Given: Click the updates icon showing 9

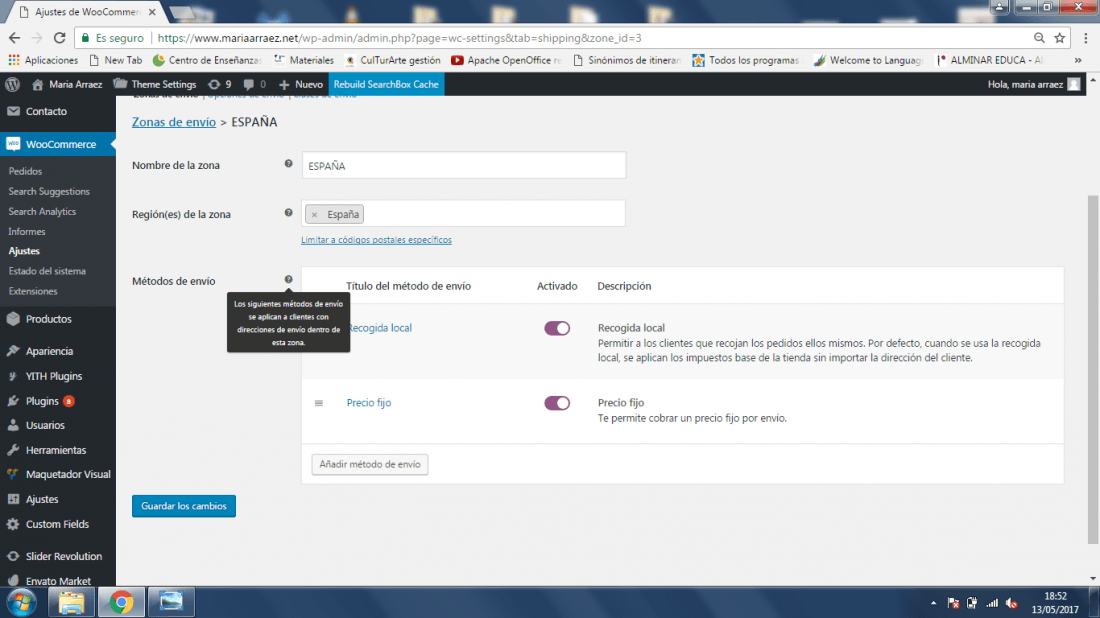Looking at the screenshot, I should click(x=220, y=84).
